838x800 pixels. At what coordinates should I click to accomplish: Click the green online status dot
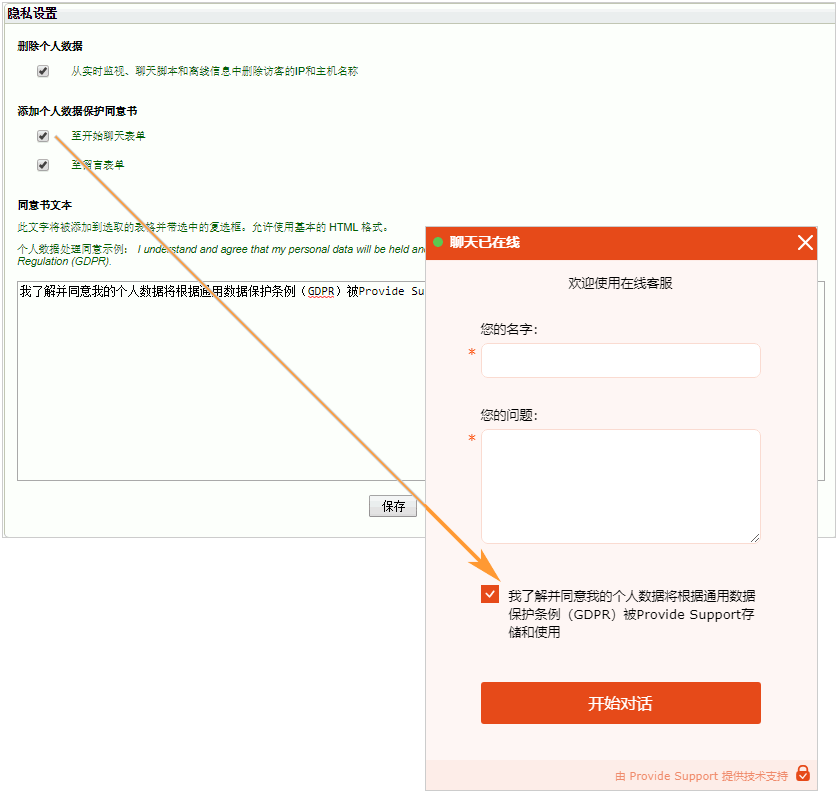tap(438, 242)
